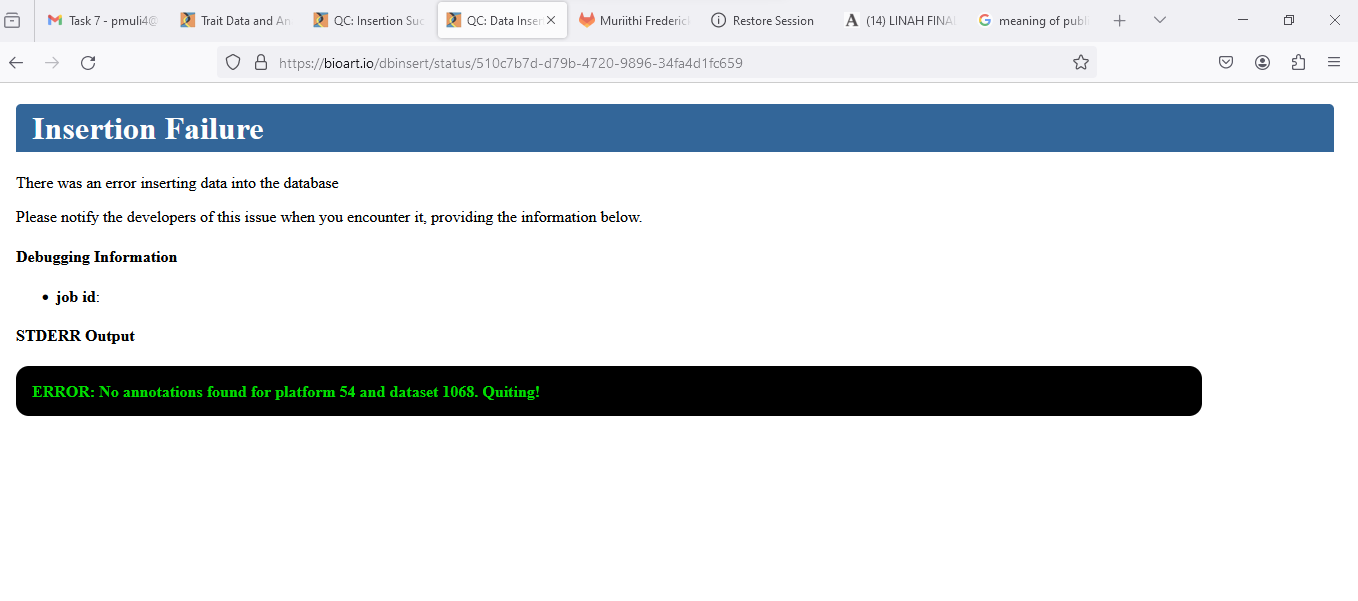
Task: Click the reload page icon
Action: coord(88,63)
